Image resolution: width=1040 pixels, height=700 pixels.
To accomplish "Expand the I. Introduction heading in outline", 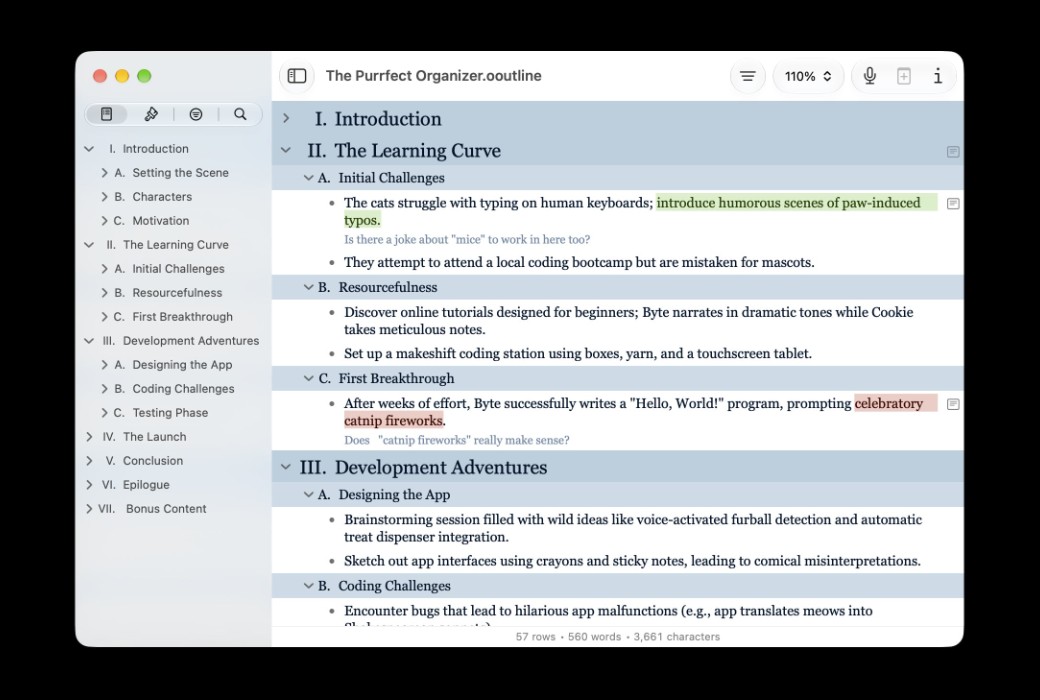I will click(x=286, y=118).
